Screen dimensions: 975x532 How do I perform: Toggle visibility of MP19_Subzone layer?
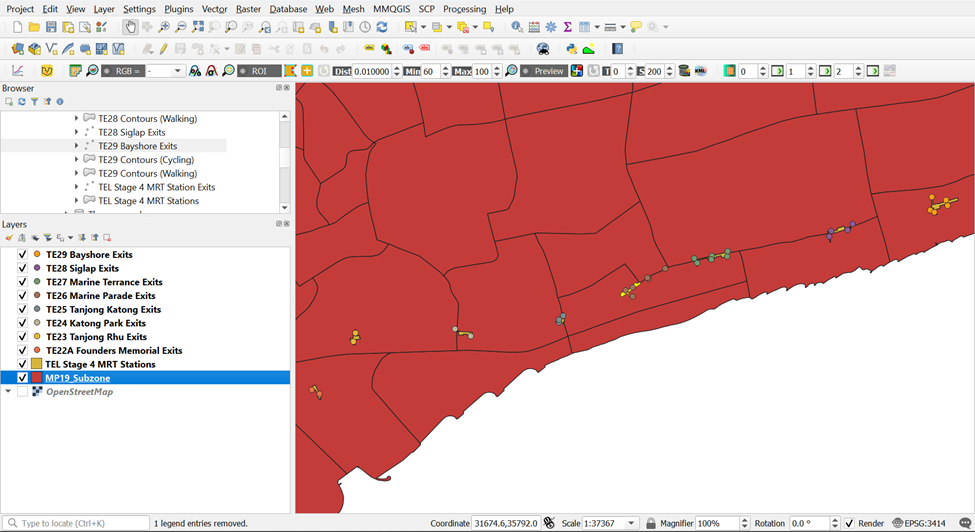tap(22, 378)
